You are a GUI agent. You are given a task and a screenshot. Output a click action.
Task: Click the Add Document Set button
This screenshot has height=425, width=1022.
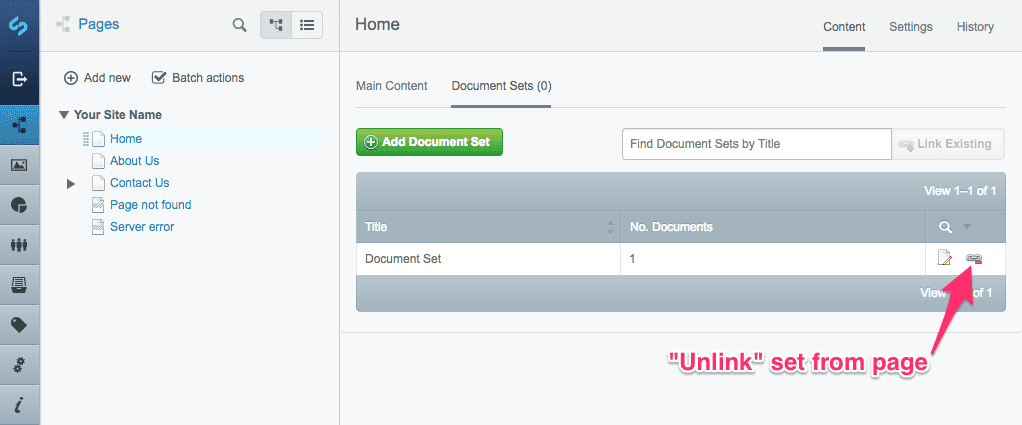[429, 142]
